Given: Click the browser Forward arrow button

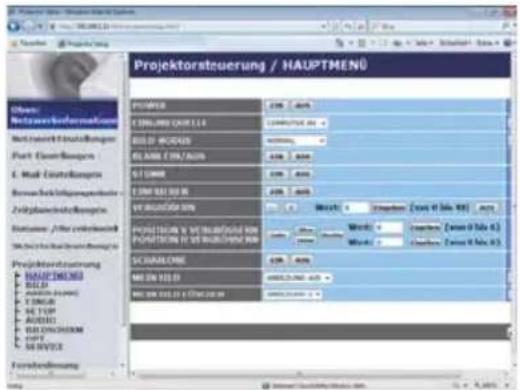Looking at the screenshot, I should pos(29,26).
